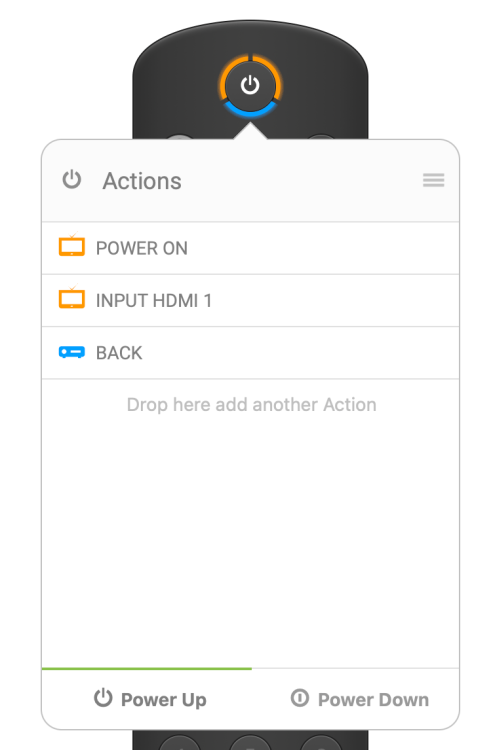
Task: Select the BACK action label
Action: pyautogui.click(x=119, y=353)
